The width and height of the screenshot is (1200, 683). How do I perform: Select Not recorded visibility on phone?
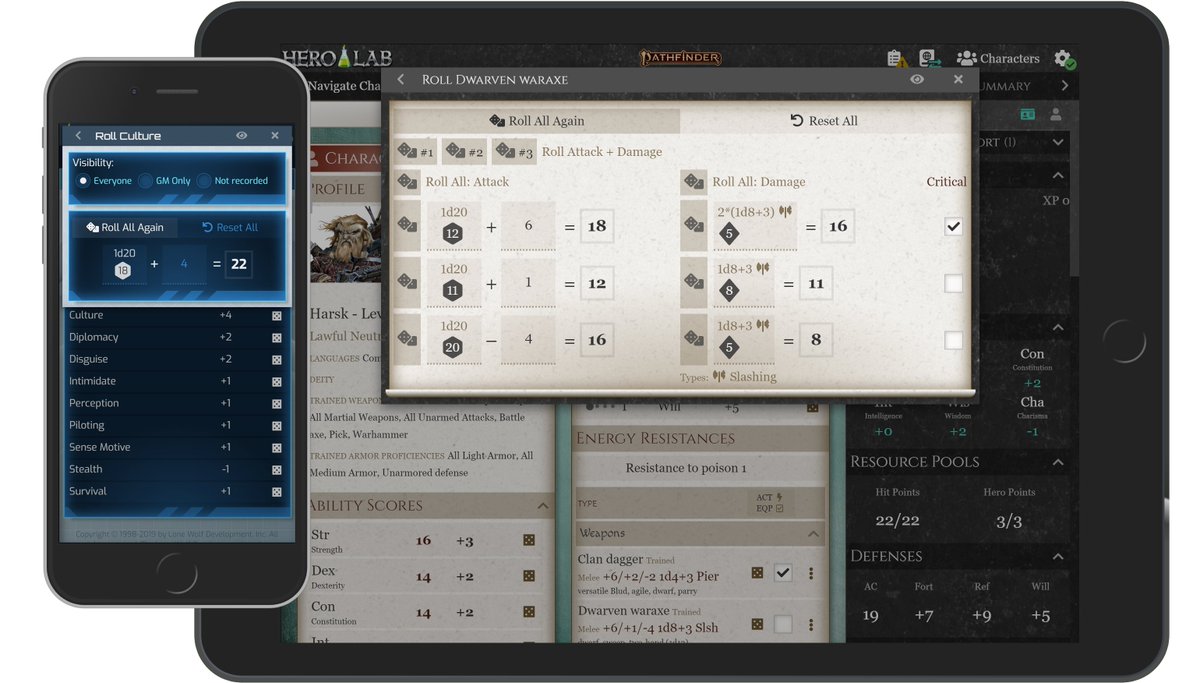[x=204, y=181]
